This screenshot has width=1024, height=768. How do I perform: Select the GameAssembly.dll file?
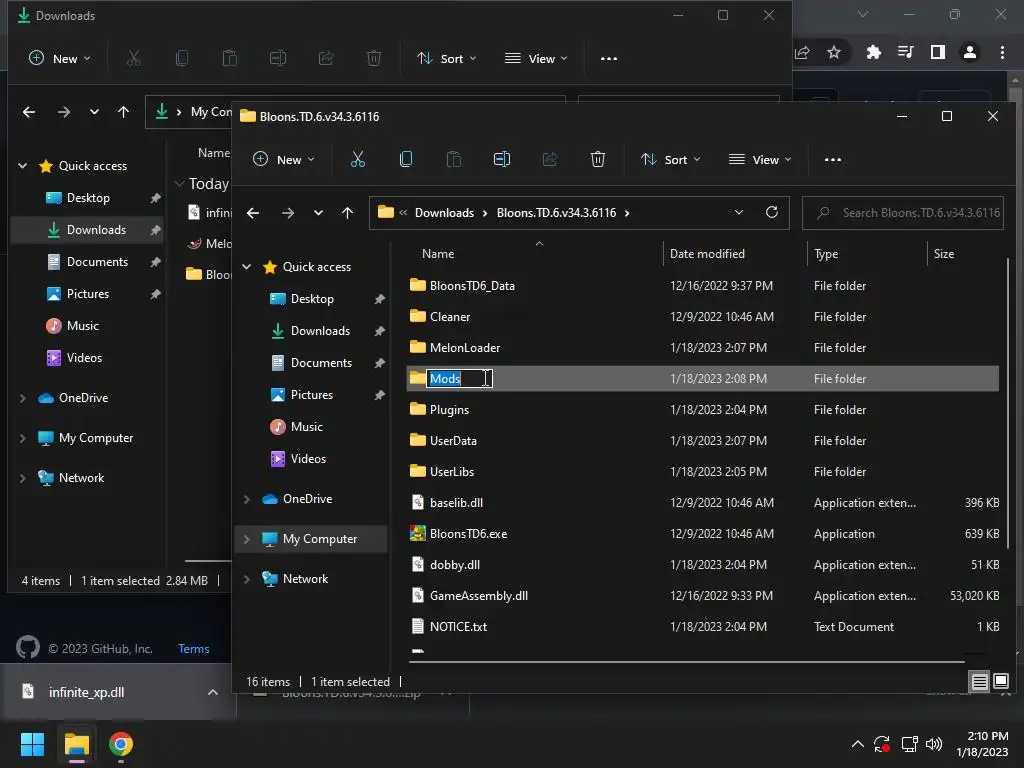pos(703,596)
